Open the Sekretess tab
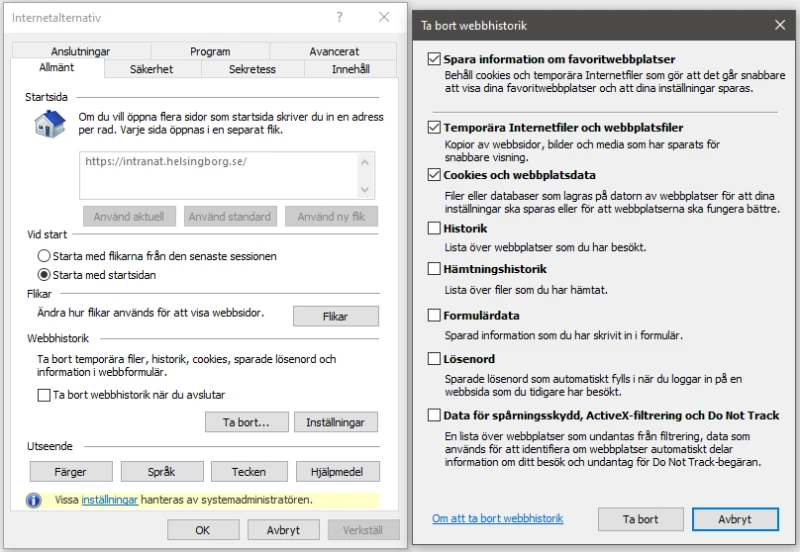800x552 pixels. pyautogui.click(x=252, y=69)
